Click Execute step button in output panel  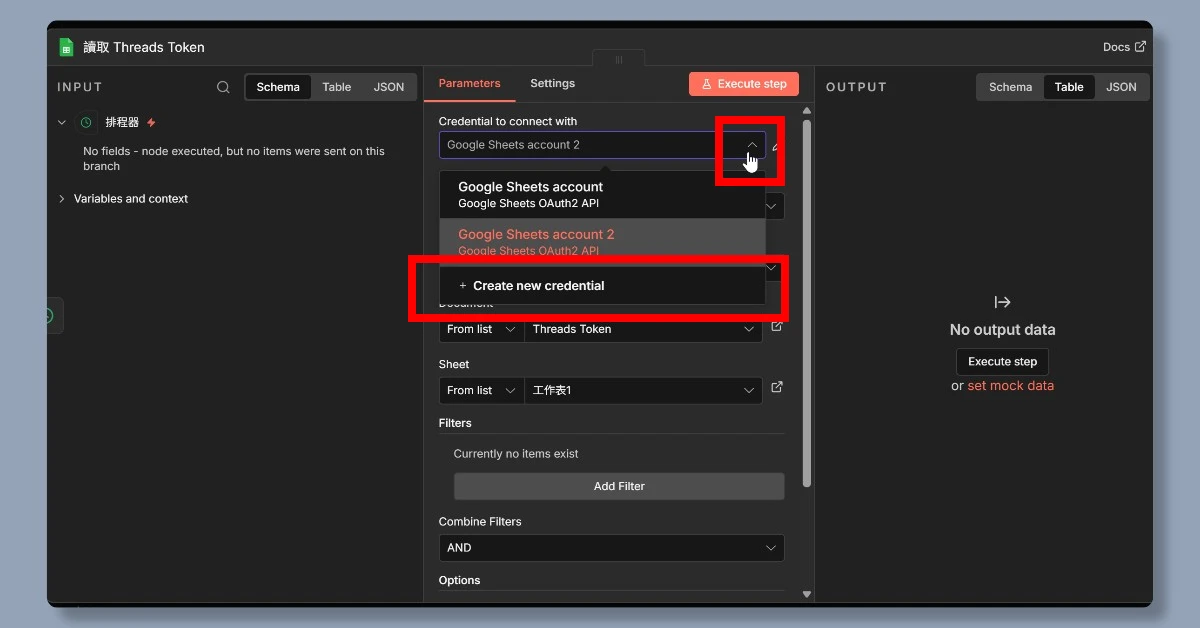[x=1002, y=362]
